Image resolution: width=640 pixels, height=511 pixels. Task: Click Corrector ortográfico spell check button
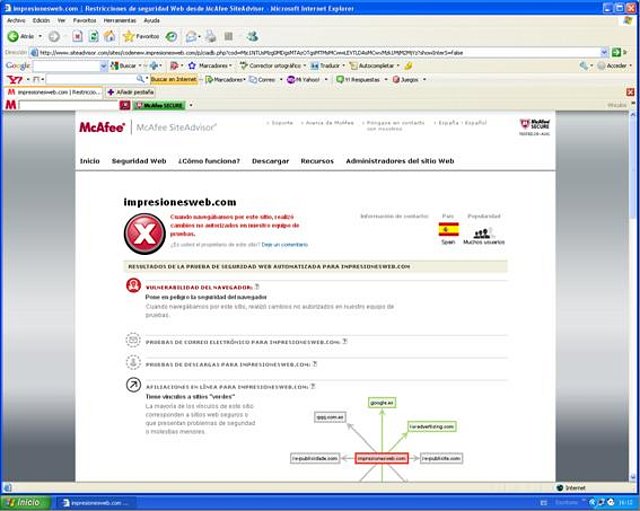pyautogui.click(x=271, y=66)
